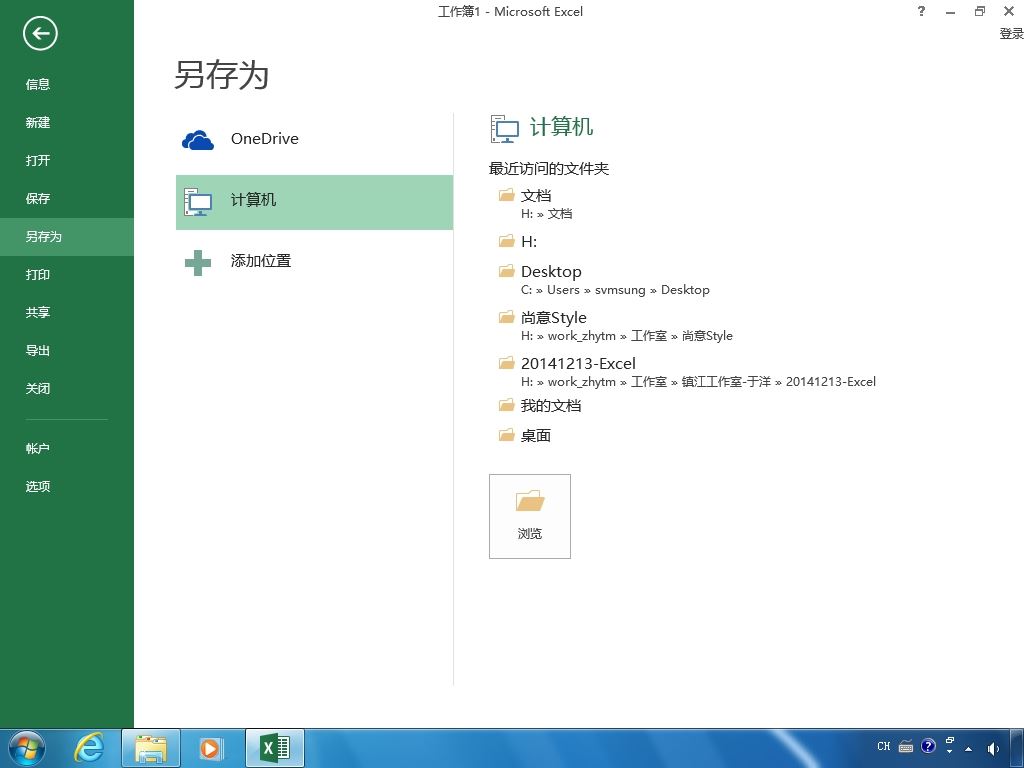Click the folder icon for 我的文档
Viewport: 1024px width, 768px height.
tap(506, 405)
